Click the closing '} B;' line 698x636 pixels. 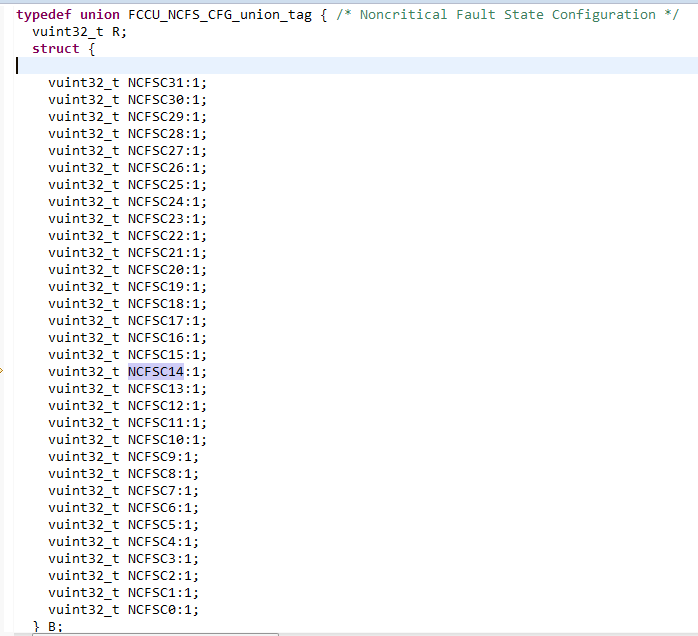click(48, 627)
